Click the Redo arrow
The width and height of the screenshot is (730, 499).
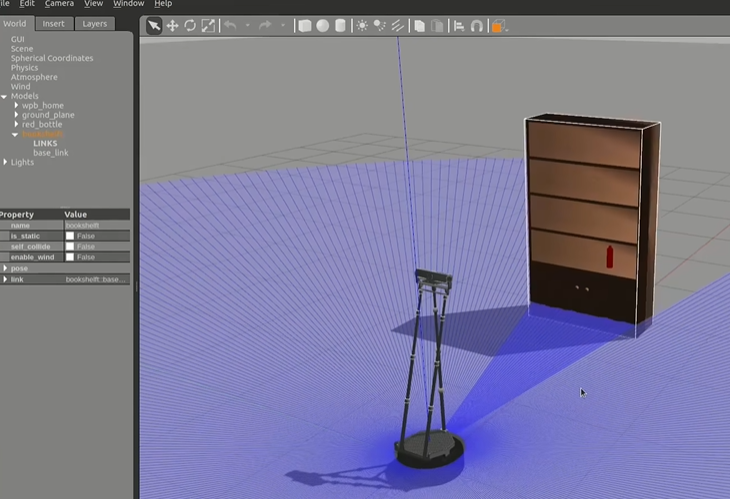pyautogui.click(x=265, y=25)
